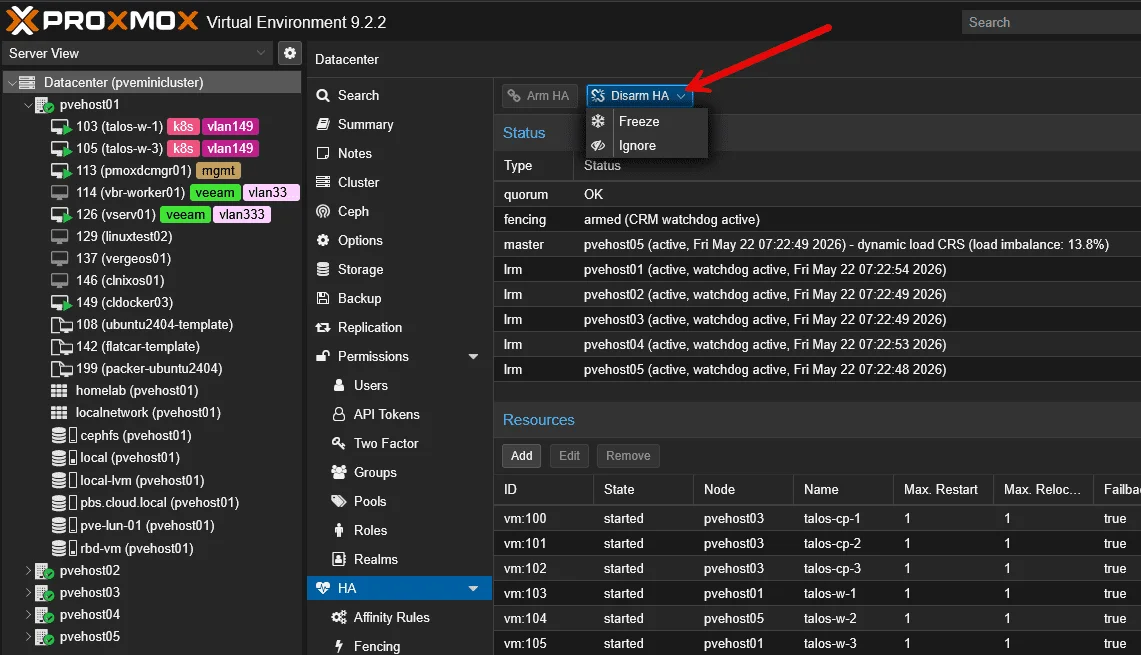Click the Storage database icon
Viewport: 1141px width, 655px height.
(323, 269)
